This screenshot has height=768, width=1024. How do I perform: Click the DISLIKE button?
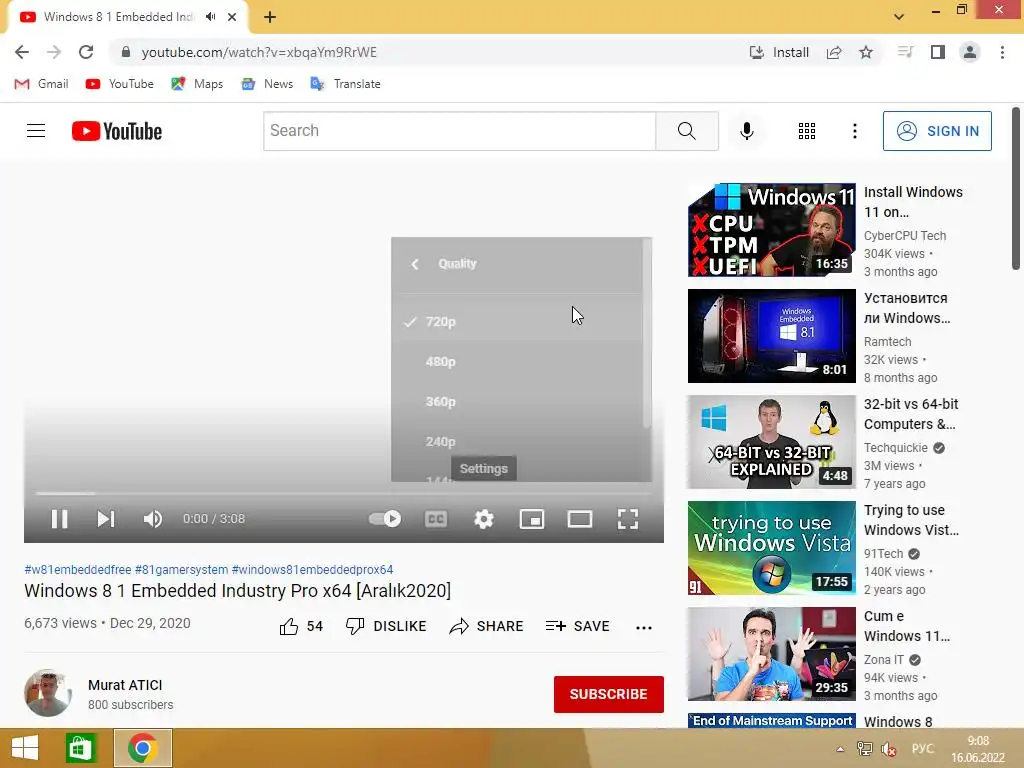[x=386, y=626]
